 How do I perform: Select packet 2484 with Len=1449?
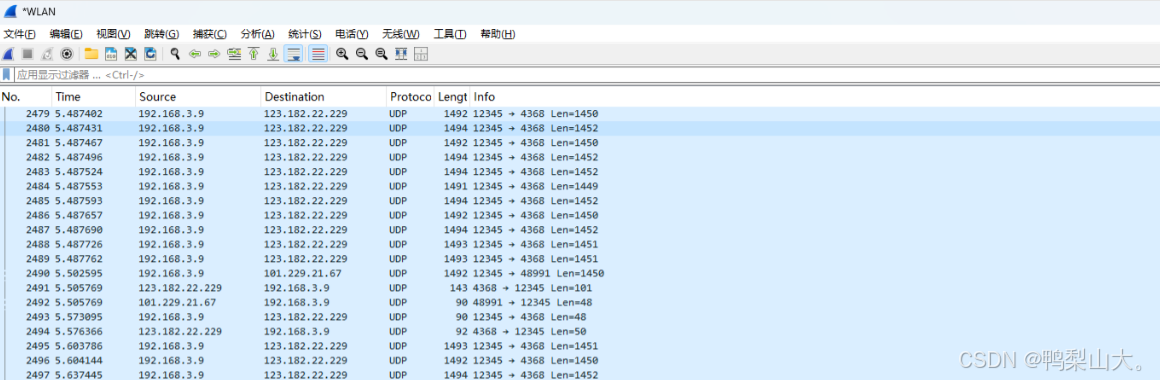tap(580, 186)
